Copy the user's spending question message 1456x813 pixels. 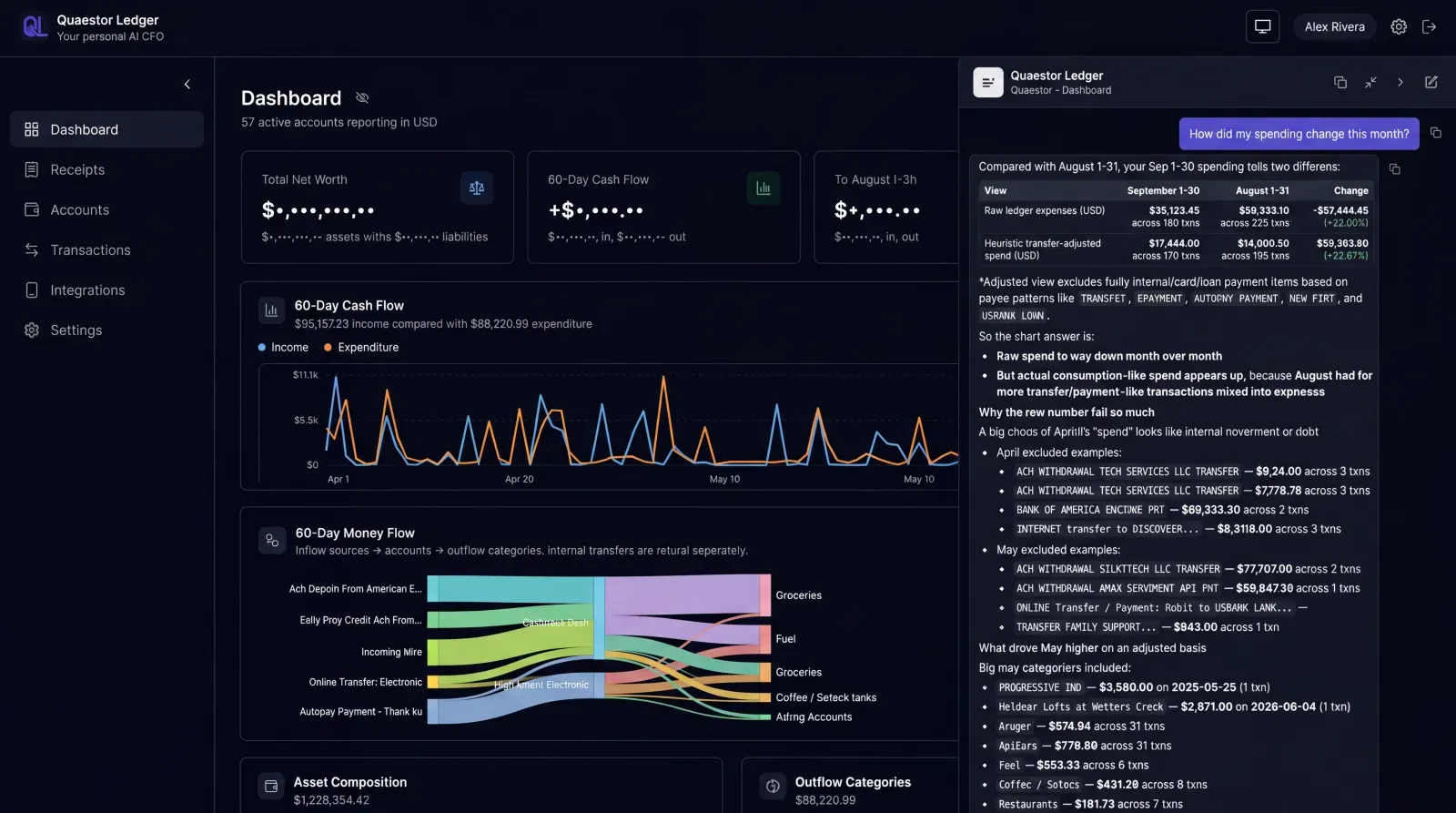coord(1436,133)
